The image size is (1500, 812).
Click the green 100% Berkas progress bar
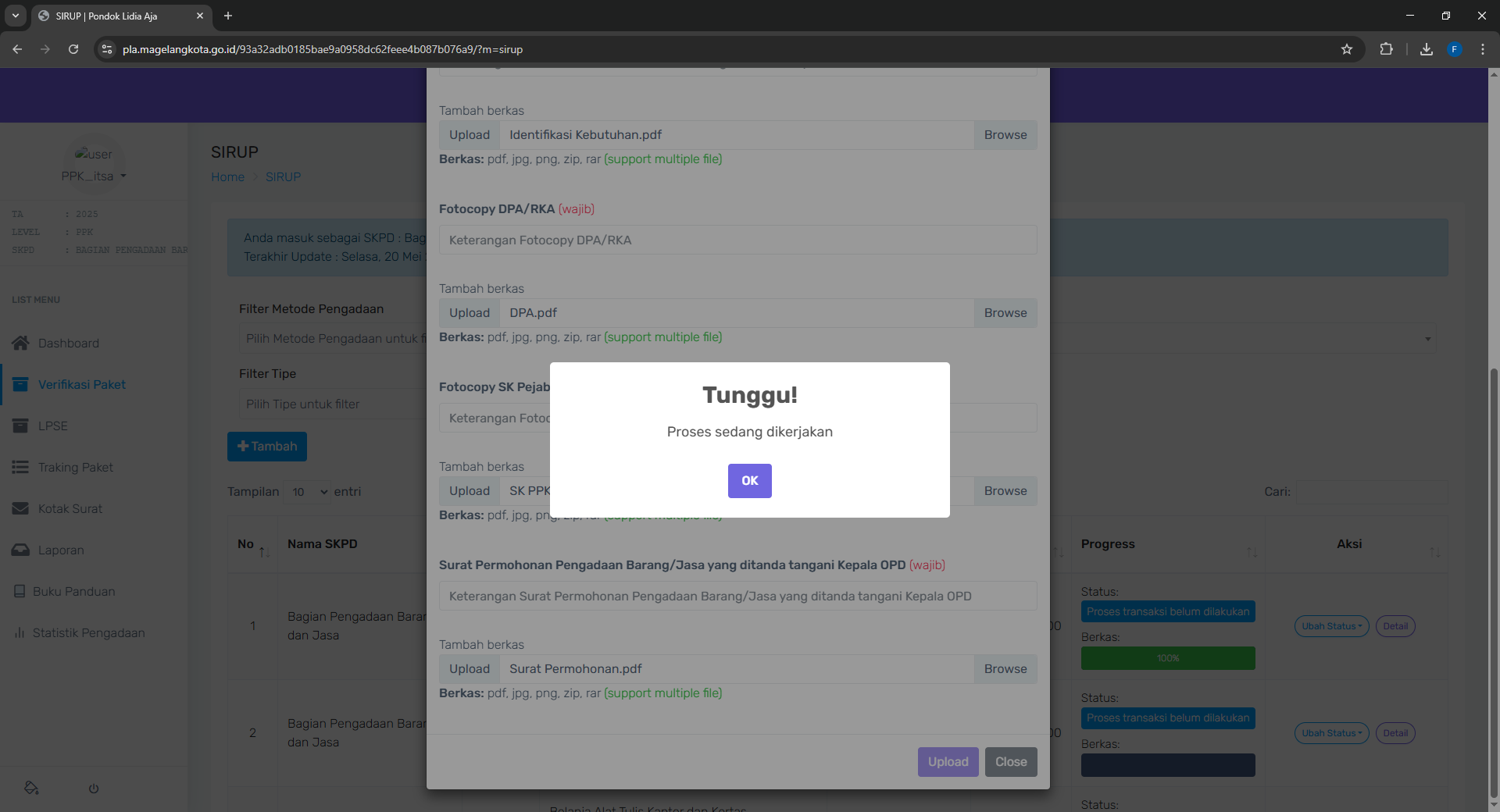pos(1168,658)
